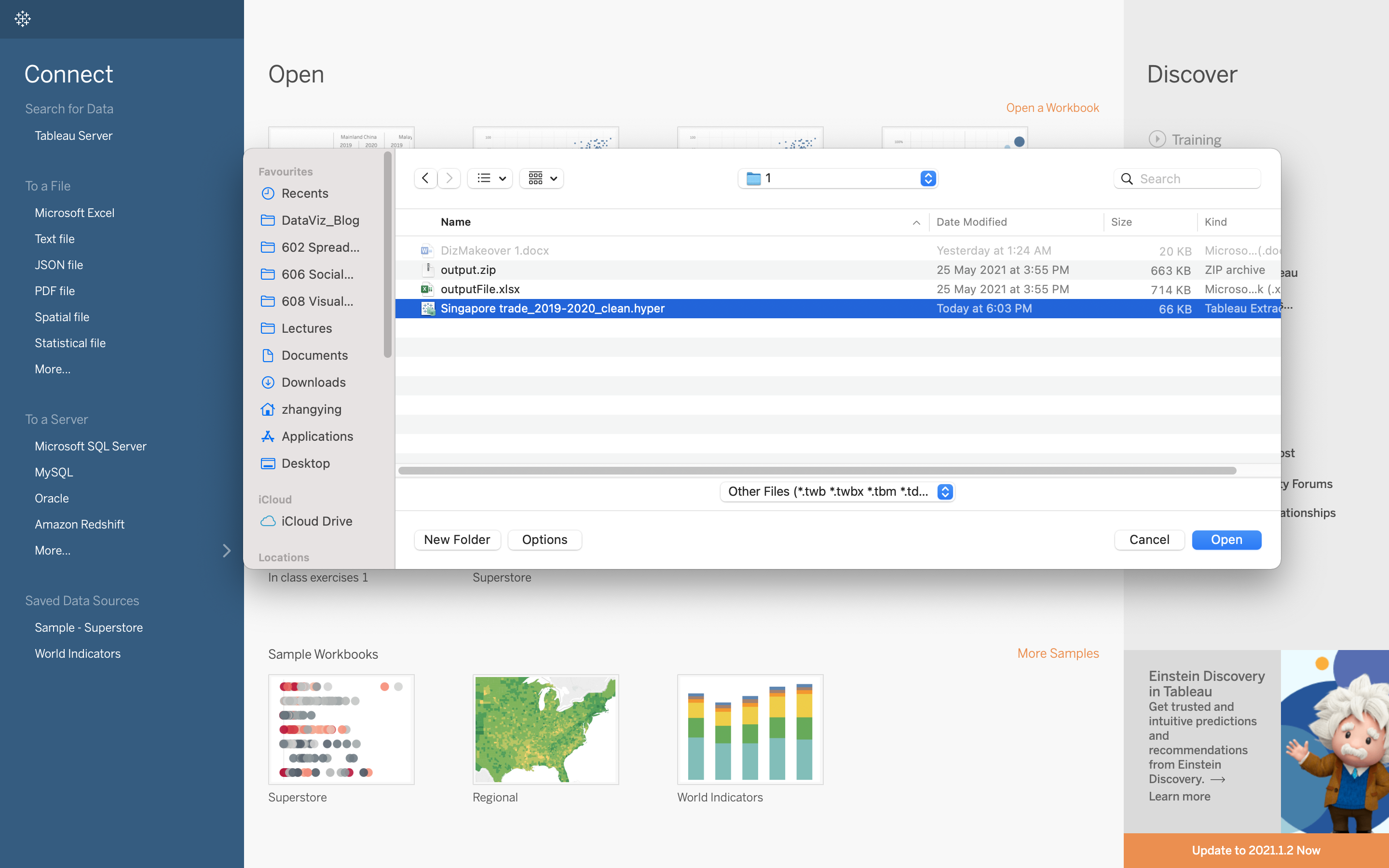
Task: Go forward in the file dialog
Action: coord(449,178)
